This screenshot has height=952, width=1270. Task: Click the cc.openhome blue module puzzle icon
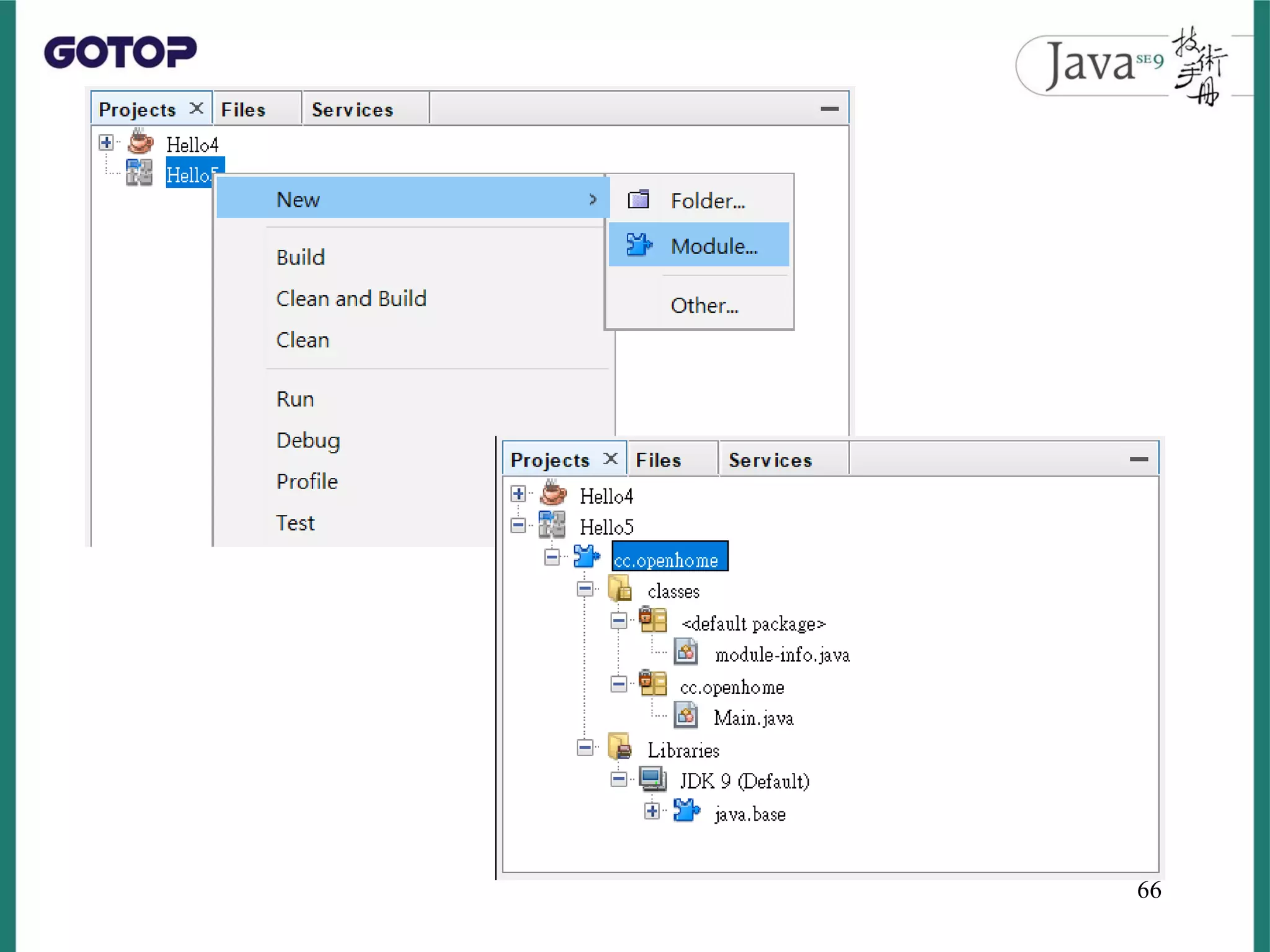(x=585, y=557)
